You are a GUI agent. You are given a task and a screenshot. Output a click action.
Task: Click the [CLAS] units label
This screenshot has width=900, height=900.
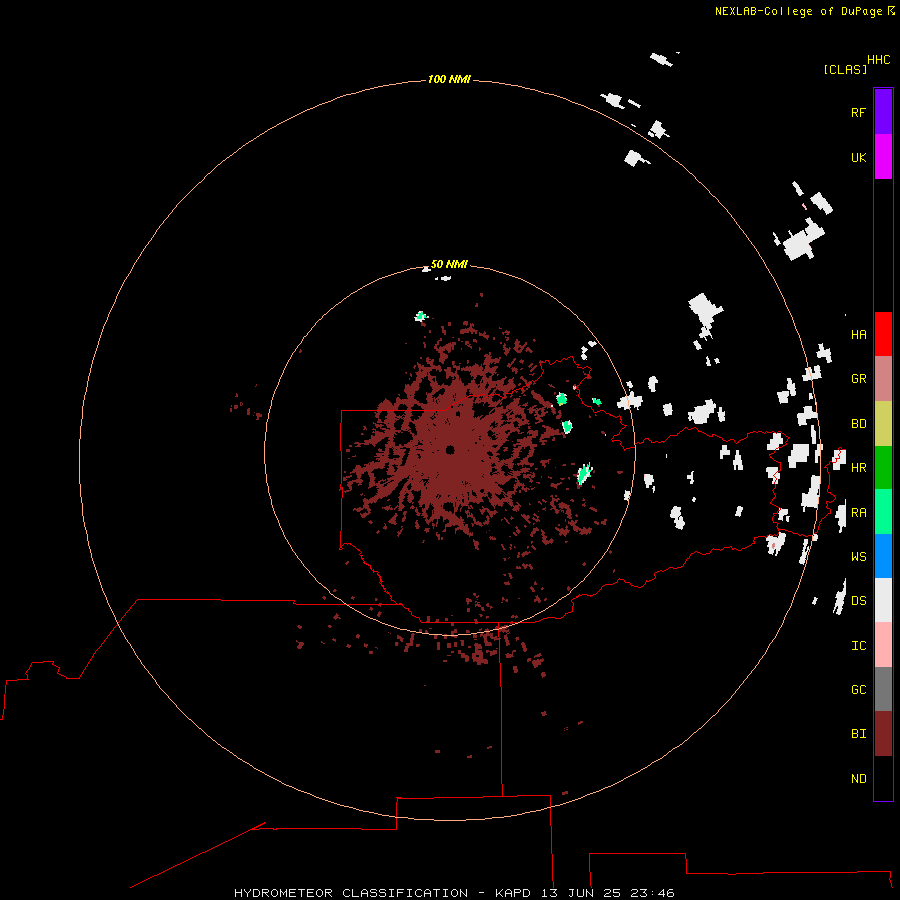coord(845,69)
